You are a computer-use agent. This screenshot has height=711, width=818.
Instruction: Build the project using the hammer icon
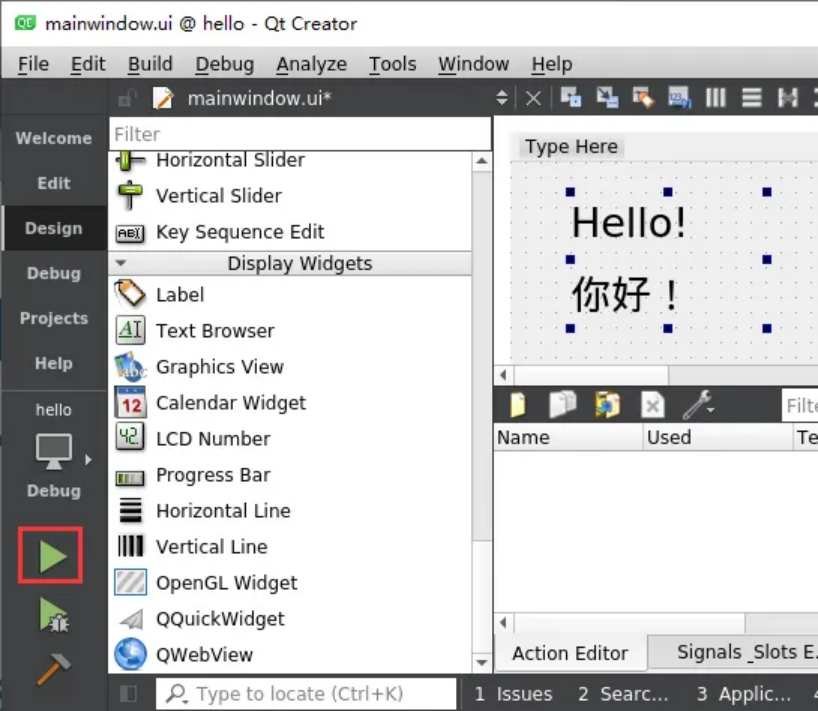(x=52, y=667)
